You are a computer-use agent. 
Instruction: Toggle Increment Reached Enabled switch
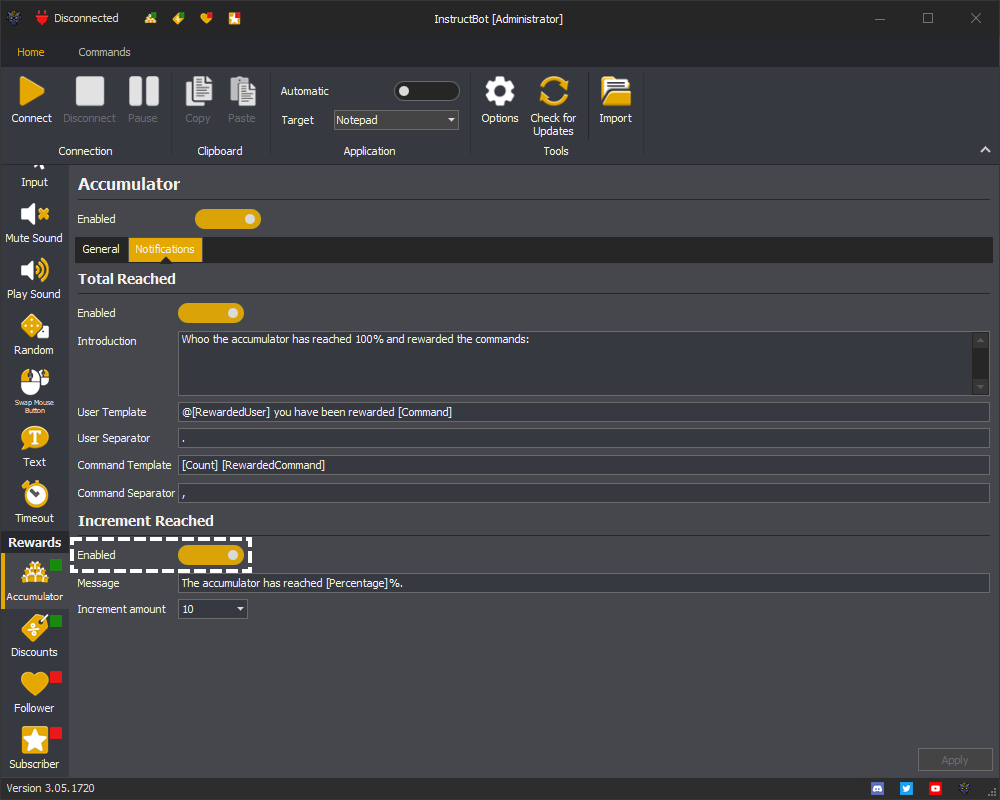211,555
